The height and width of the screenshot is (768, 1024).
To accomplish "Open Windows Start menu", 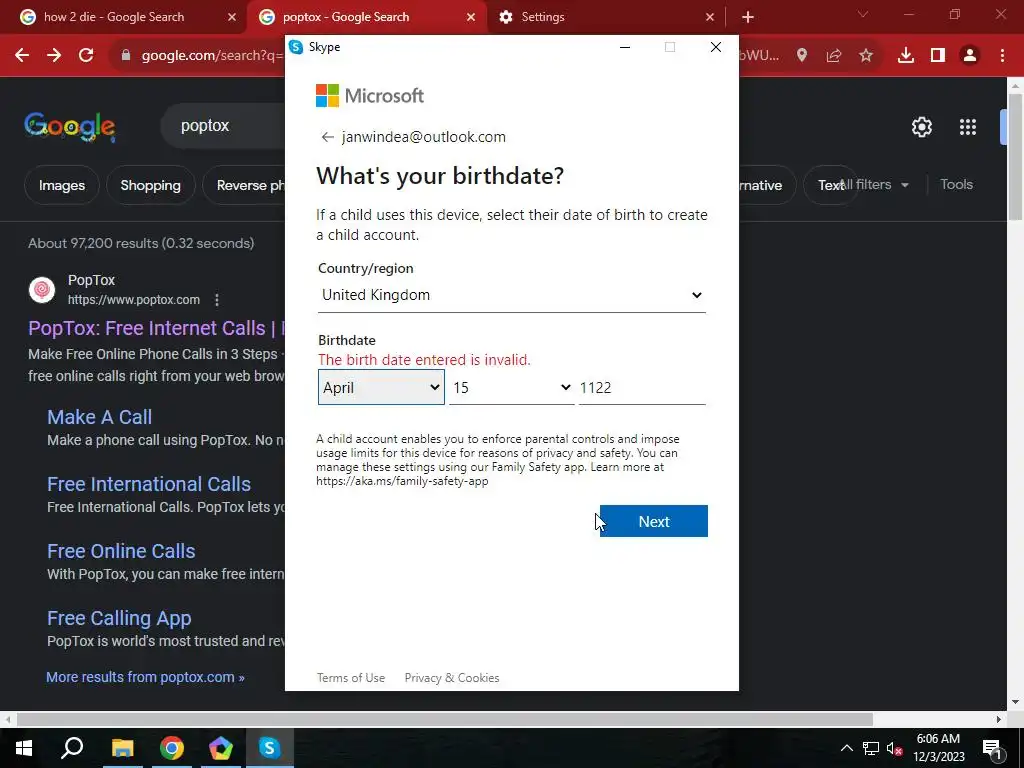I will (x=24, y=748).
